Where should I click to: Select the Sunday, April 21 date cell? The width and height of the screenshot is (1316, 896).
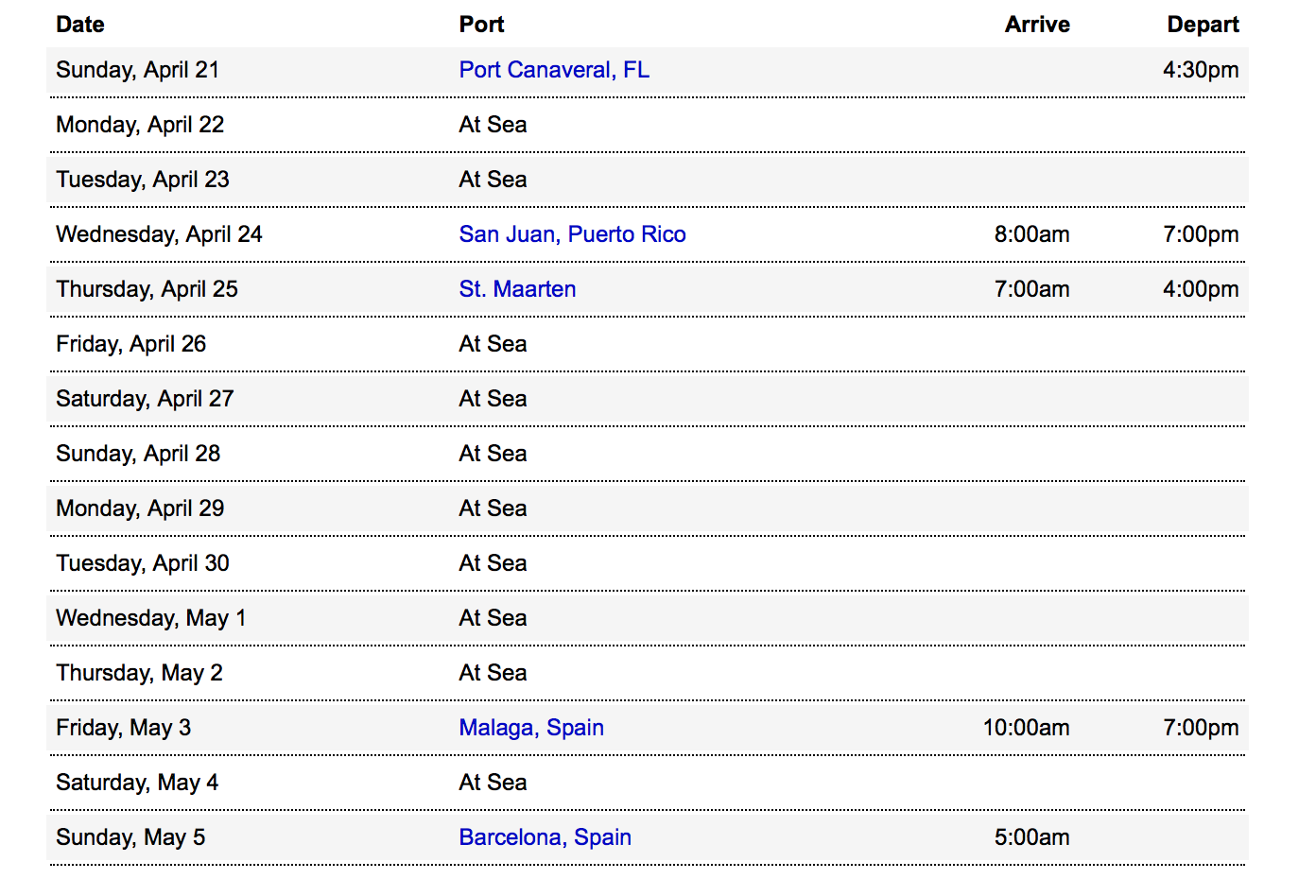[x=138, y=70]
